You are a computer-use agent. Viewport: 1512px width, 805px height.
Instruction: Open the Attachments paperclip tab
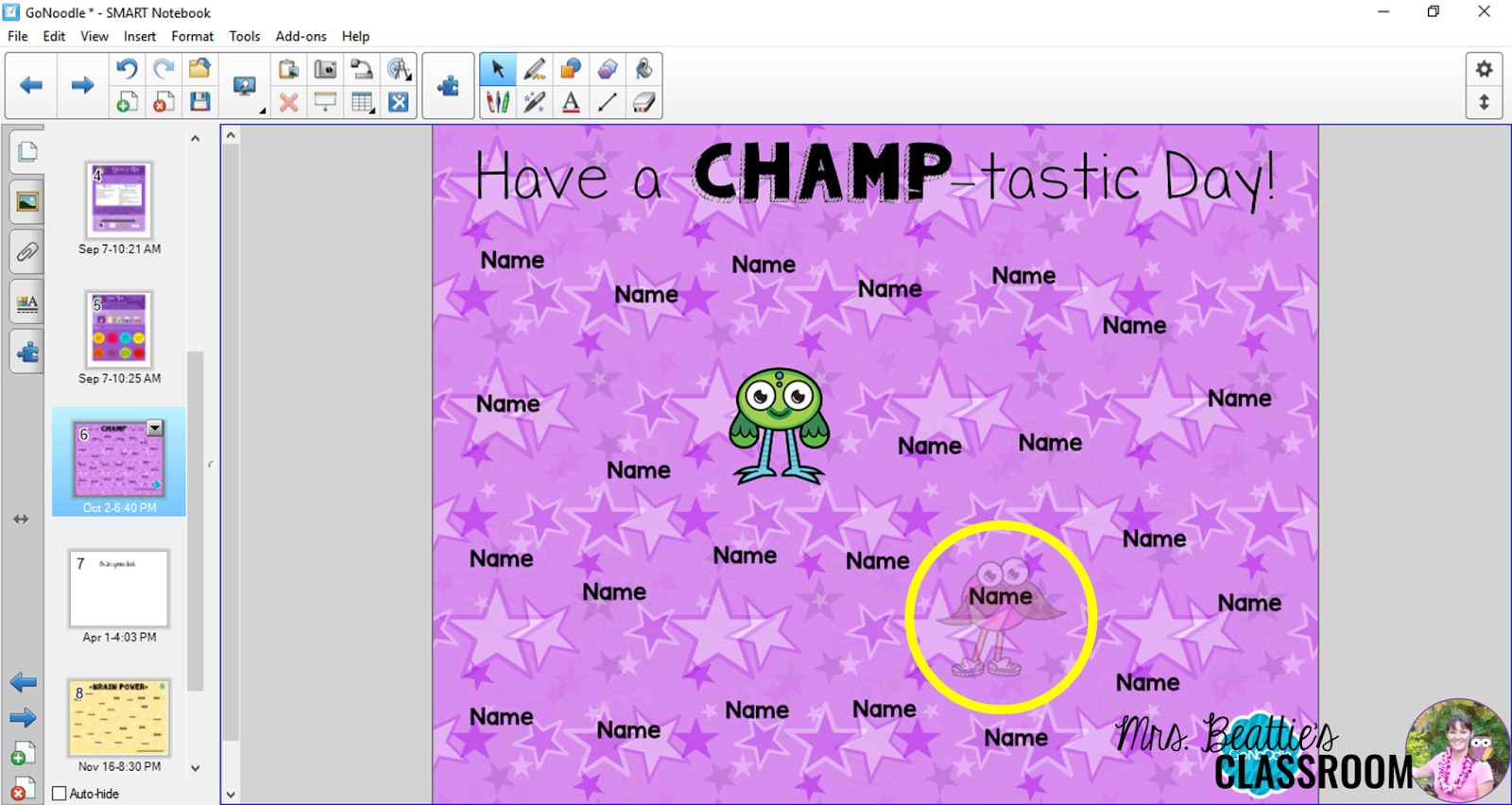tap(27, 252)
